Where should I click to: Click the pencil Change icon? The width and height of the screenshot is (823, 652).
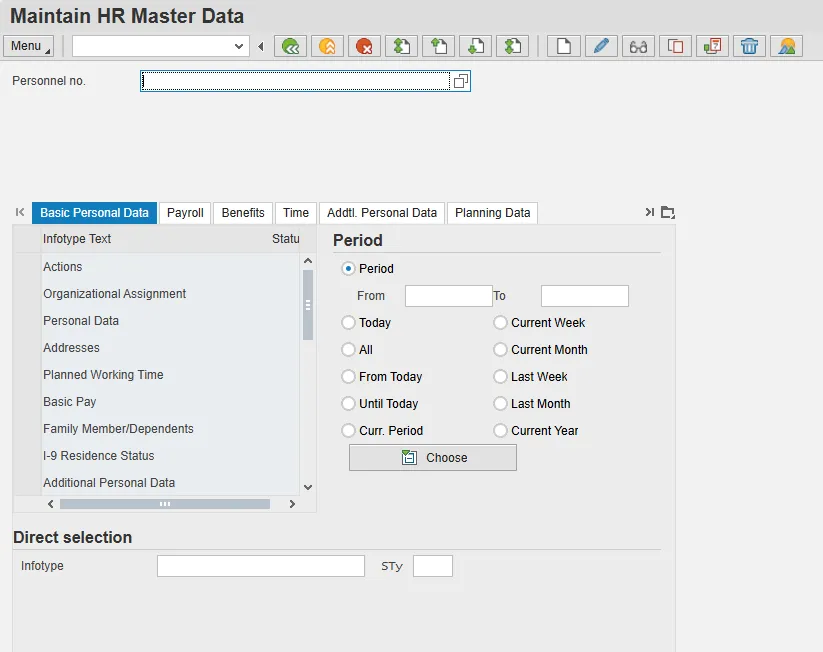tap(601, 46)
